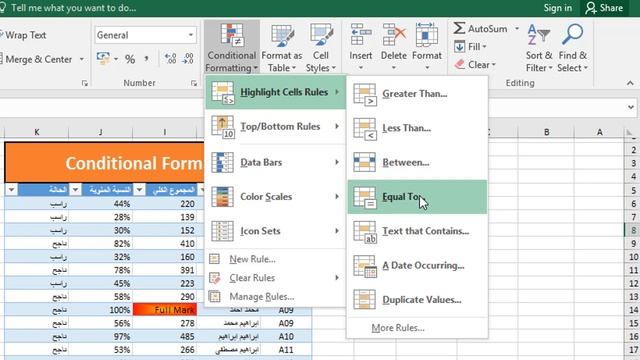This screenshot has height=360, width=640.
Task: Click Accounting Number Format icon
Action: [x=103, y=59]
